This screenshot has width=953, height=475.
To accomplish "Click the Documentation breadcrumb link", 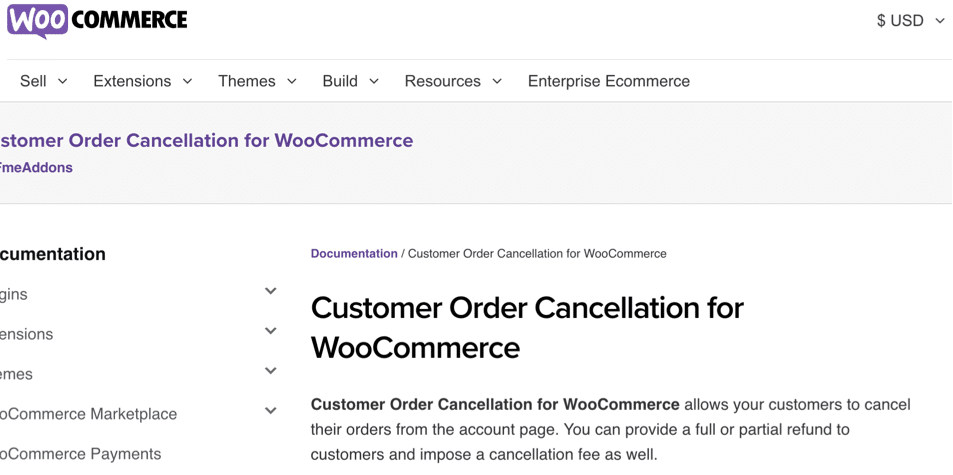I will coord(354,253).
